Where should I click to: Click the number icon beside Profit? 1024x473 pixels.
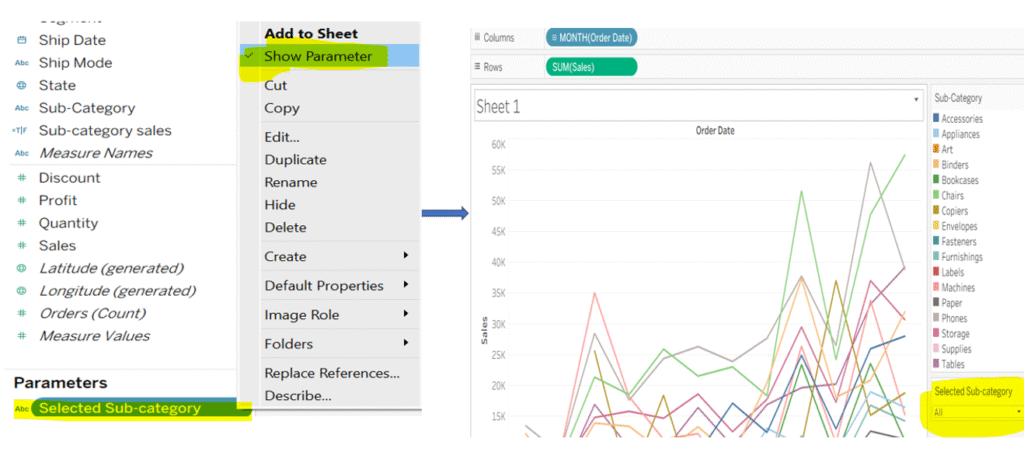21,201
